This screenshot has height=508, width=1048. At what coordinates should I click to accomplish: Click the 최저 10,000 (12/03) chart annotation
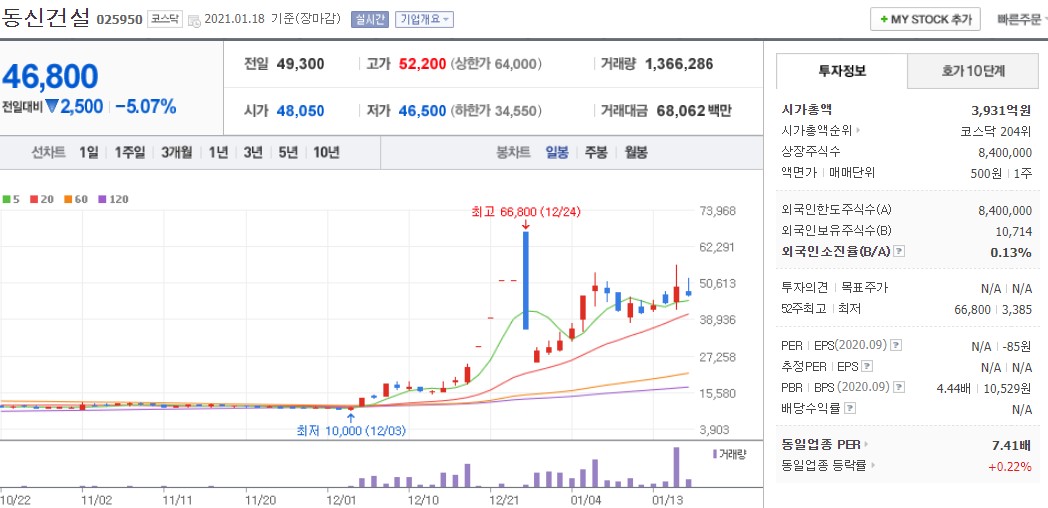point(351,431)
